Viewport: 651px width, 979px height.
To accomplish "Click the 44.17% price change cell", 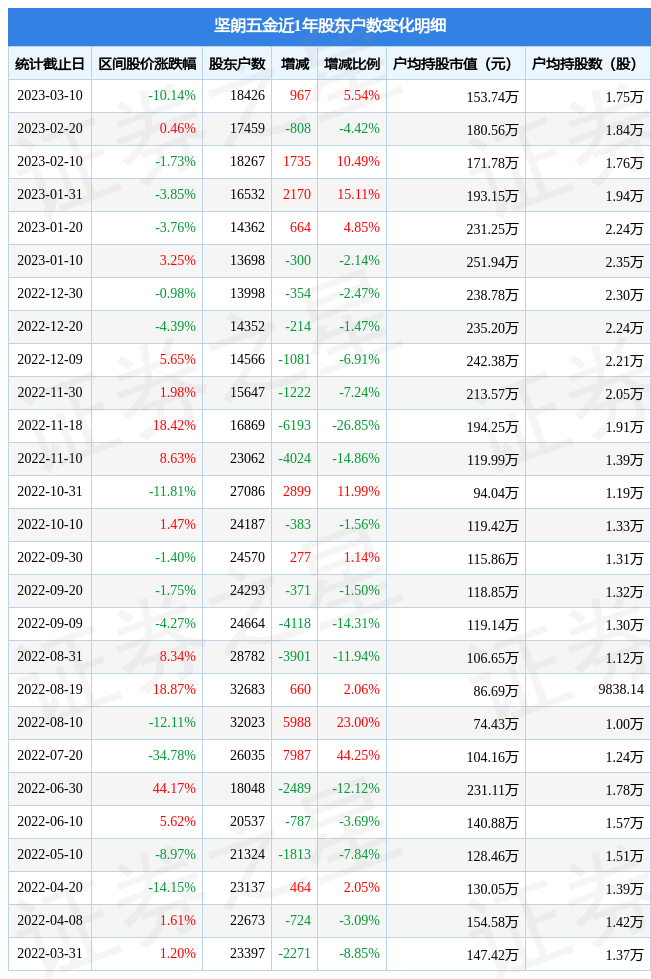I will pos(174,788).
